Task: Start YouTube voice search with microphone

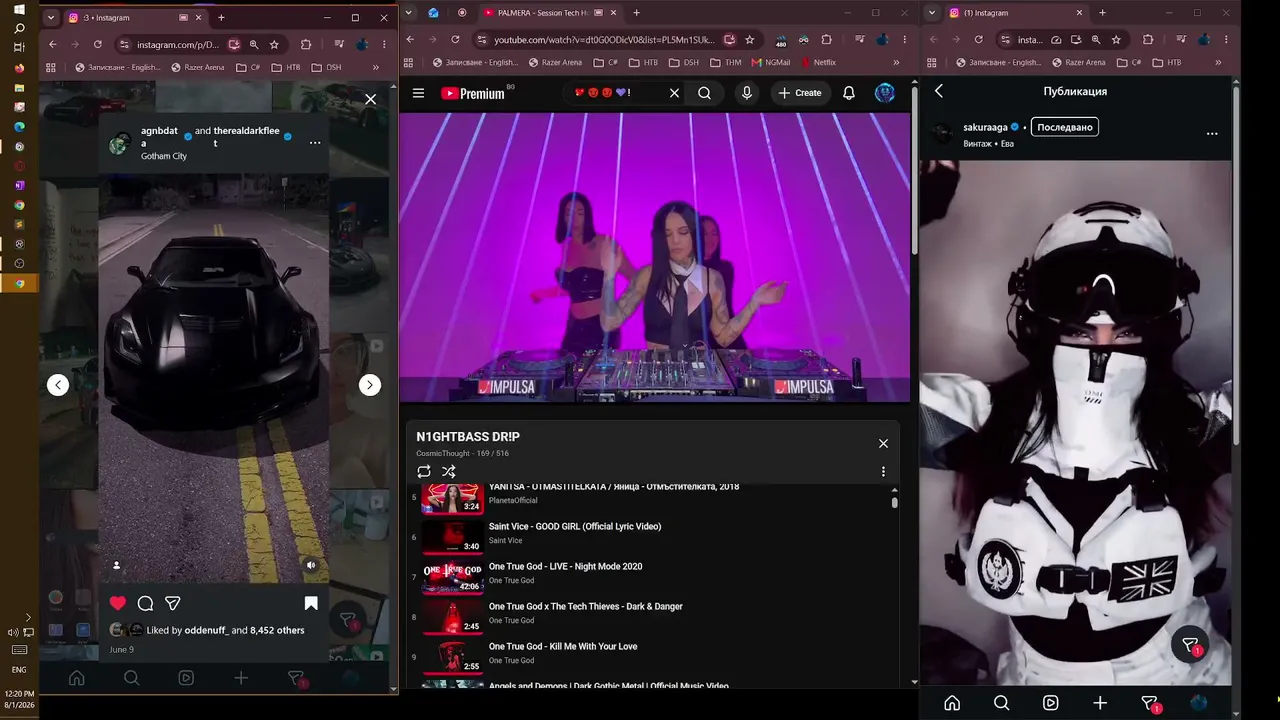Action: click(x=746, y=93)
